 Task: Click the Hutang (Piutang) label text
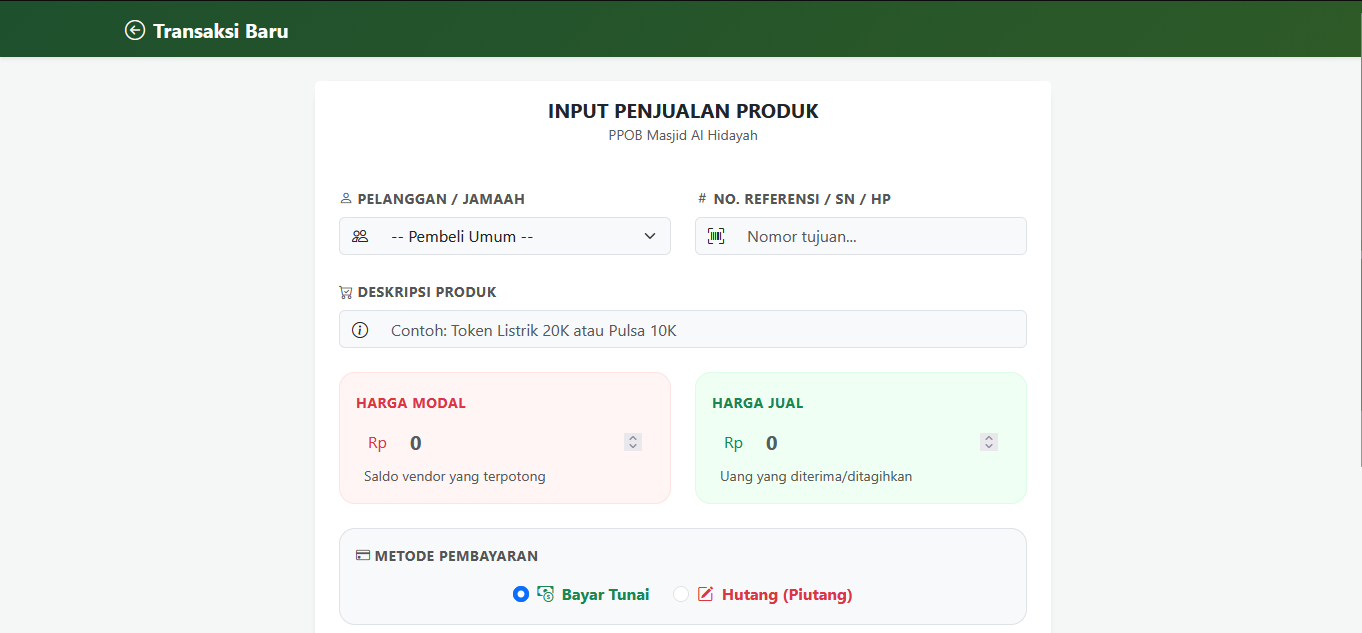[x=786, y=594]
